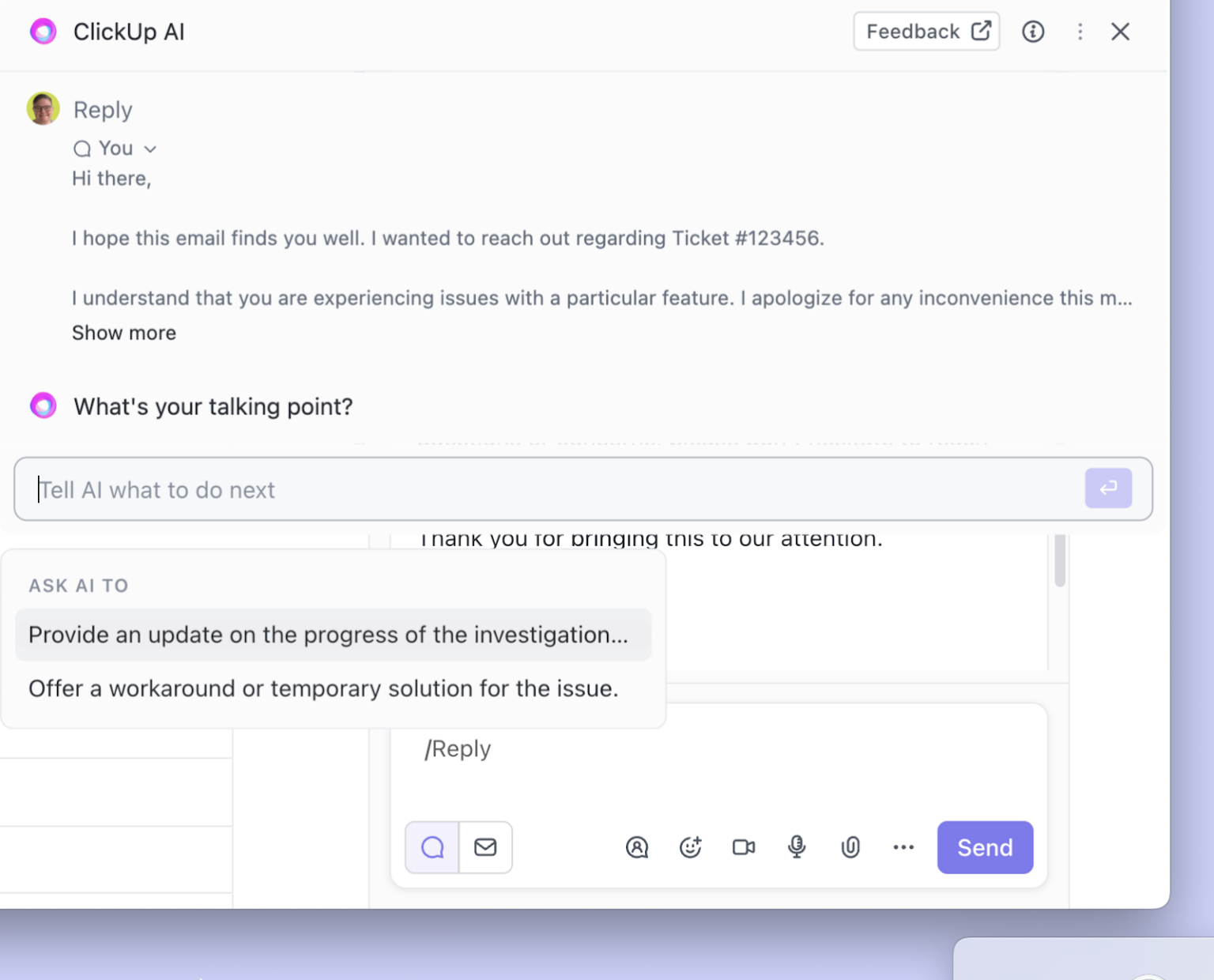Expand the truncated email with Show more
The height and width of the screenshot is (980, 1214).
point(123,333)
